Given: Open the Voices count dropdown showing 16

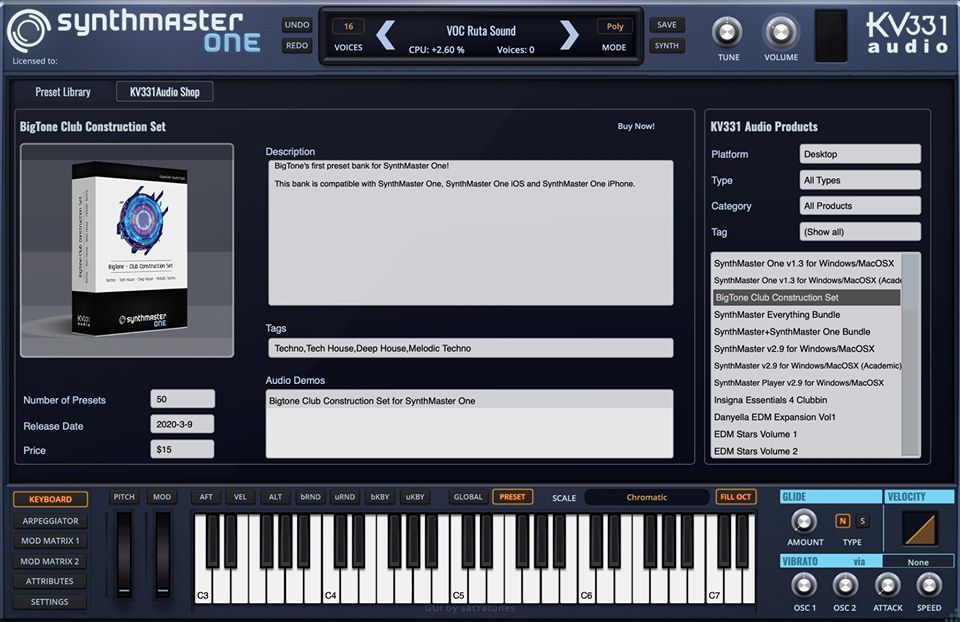Looking at the screenshot, I should click(x=348, y=26).
